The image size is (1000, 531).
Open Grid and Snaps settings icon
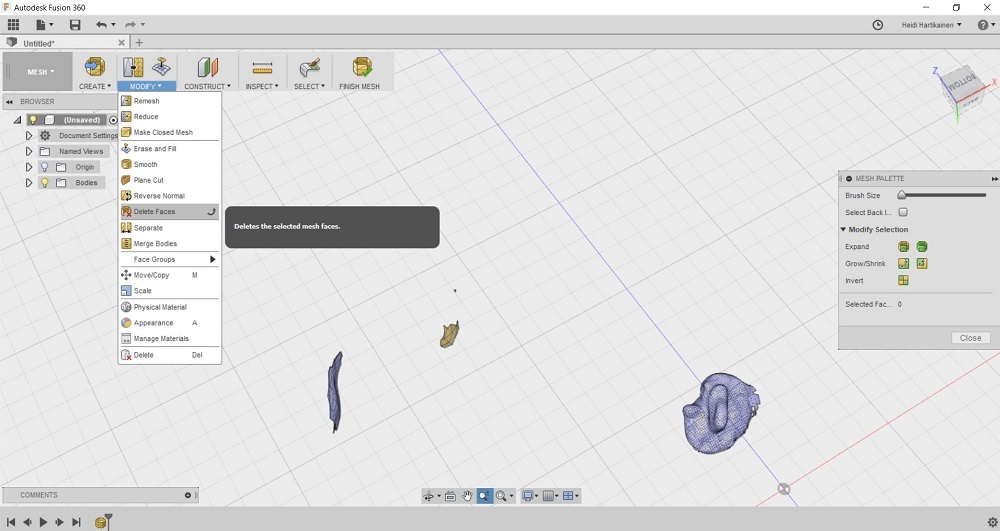(548, 496)
